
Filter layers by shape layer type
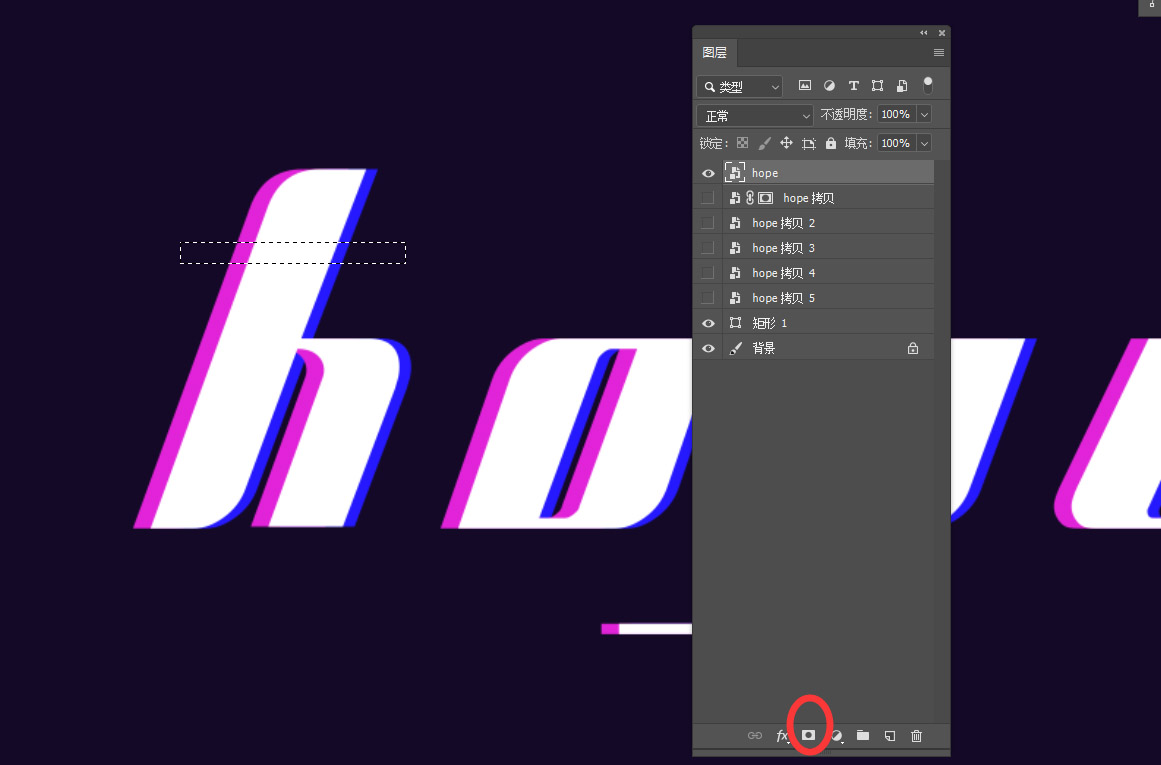click(877, 86)
